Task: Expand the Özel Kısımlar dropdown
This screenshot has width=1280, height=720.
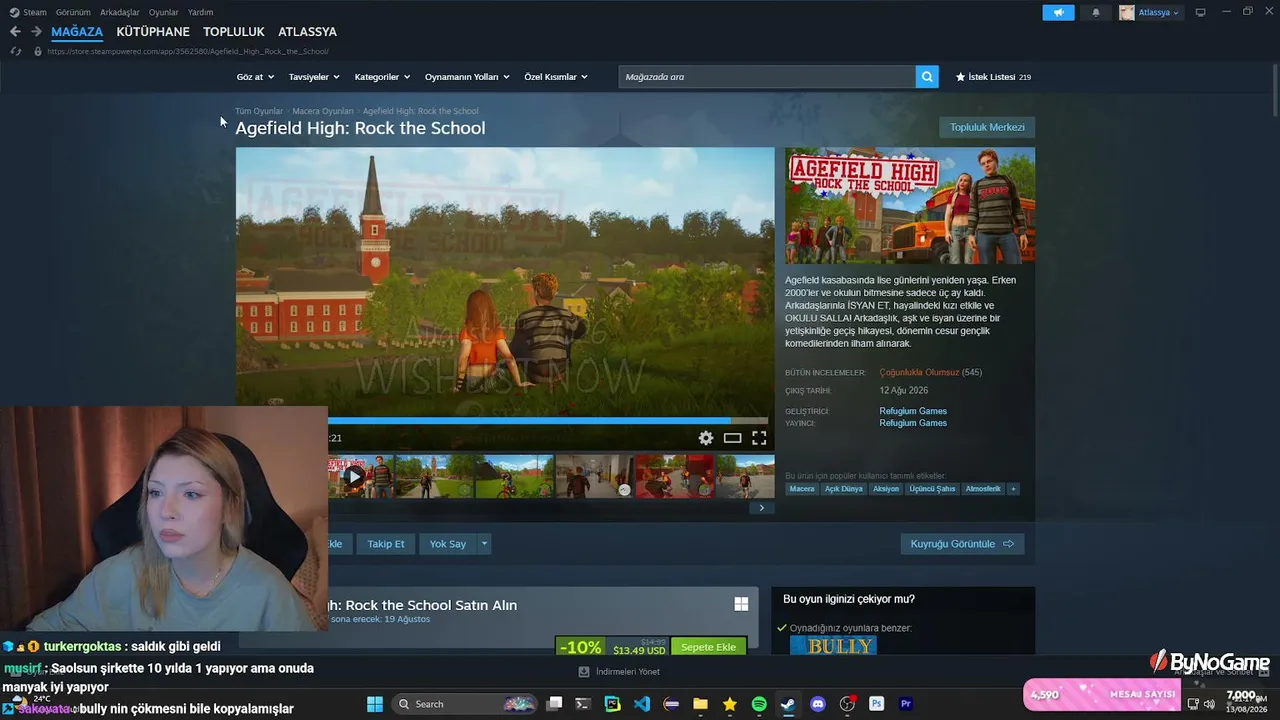Action: pos(556,77)
